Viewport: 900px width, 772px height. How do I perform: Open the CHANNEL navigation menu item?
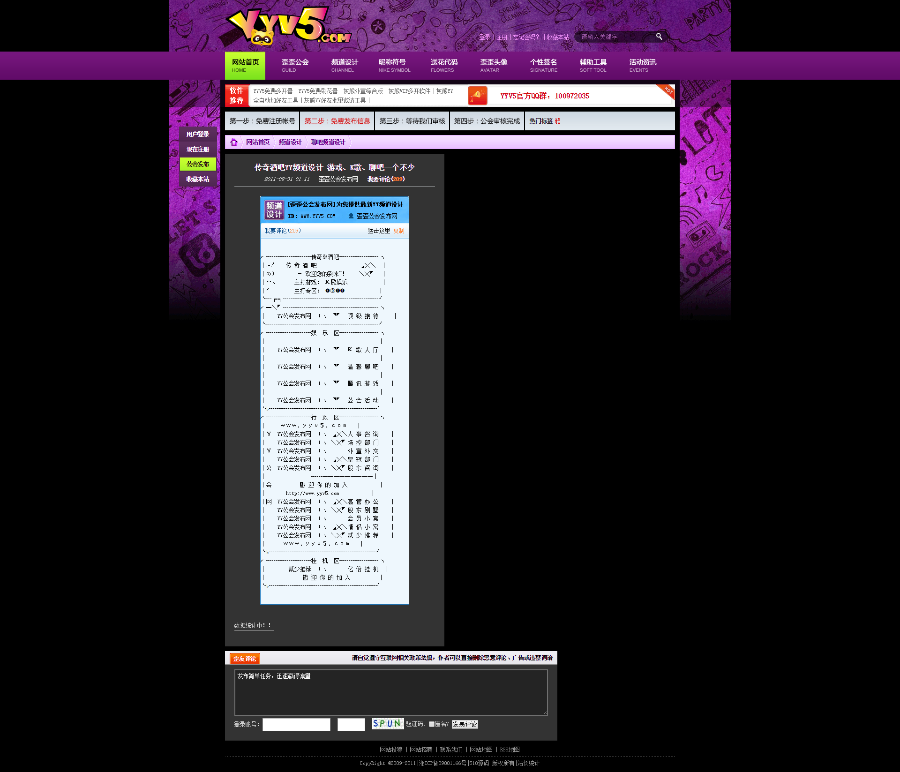pos(344,65)
